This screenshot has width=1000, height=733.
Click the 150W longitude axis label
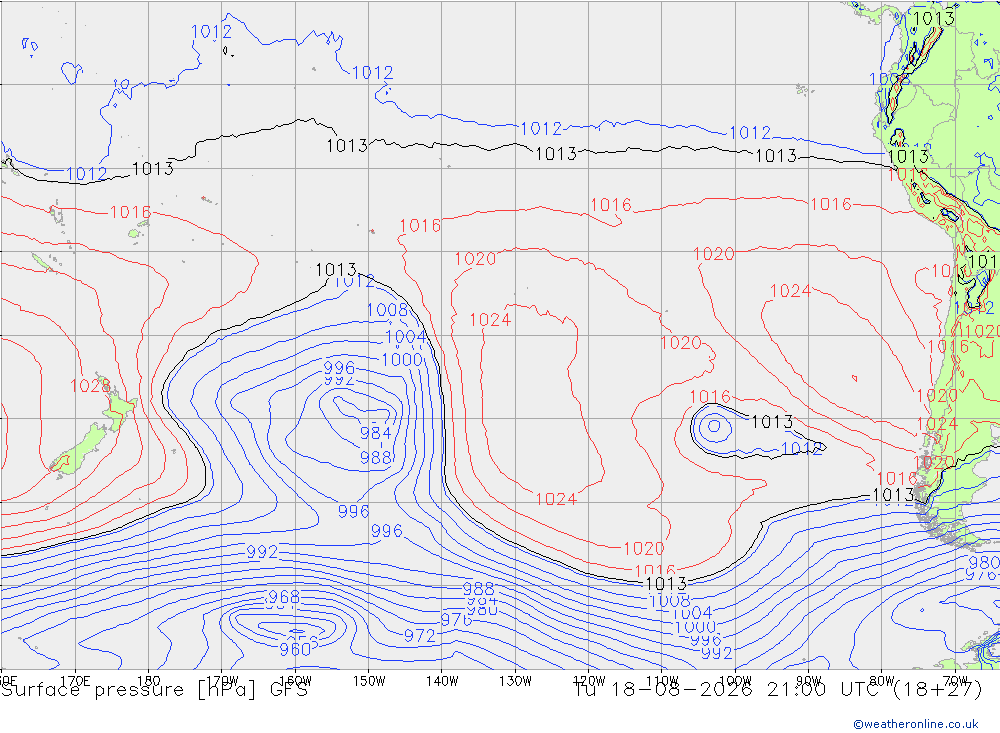pos(369,681)
